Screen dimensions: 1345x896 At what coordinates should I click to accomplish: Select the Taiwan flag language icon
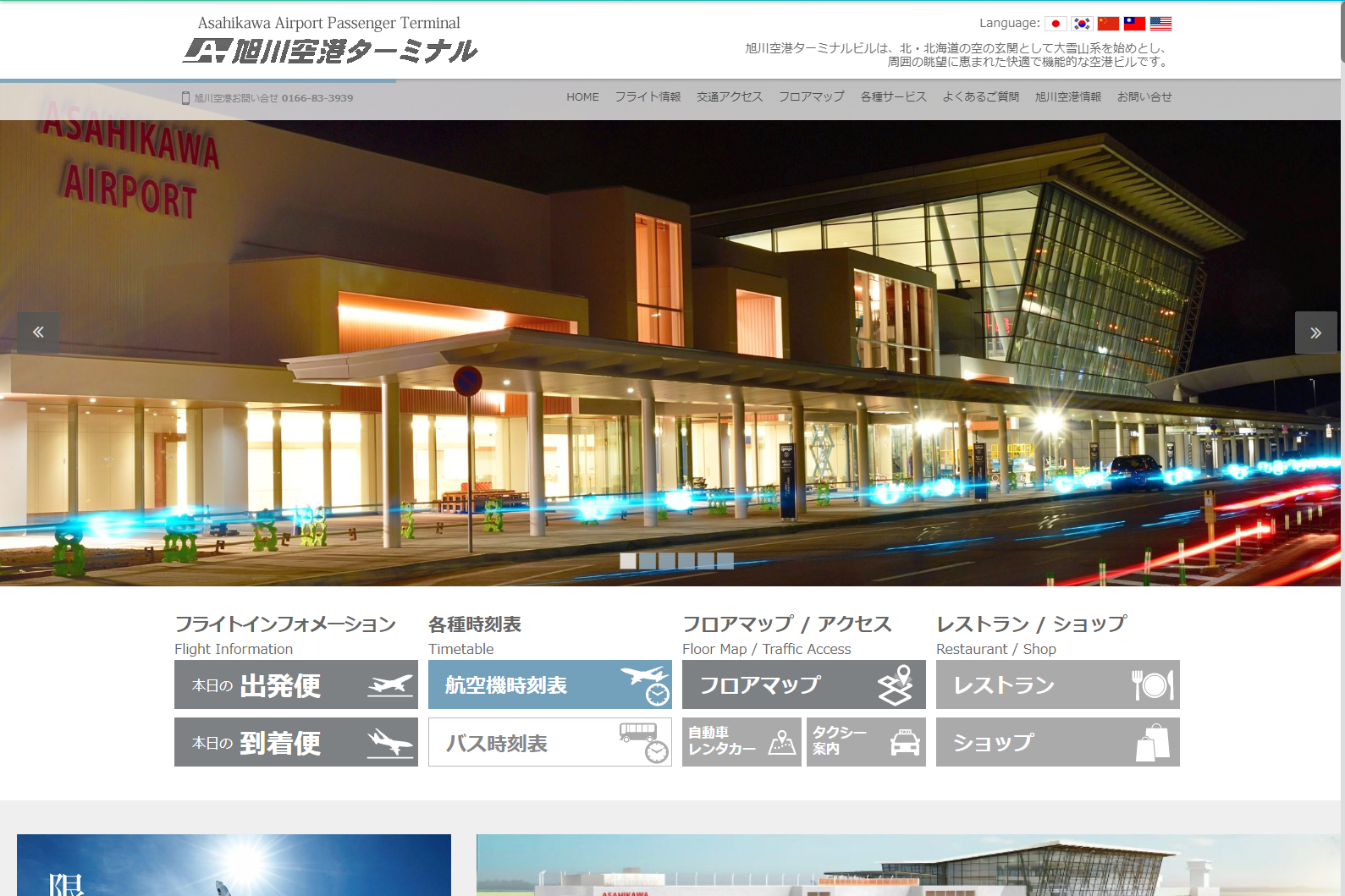pos(1134,24)
